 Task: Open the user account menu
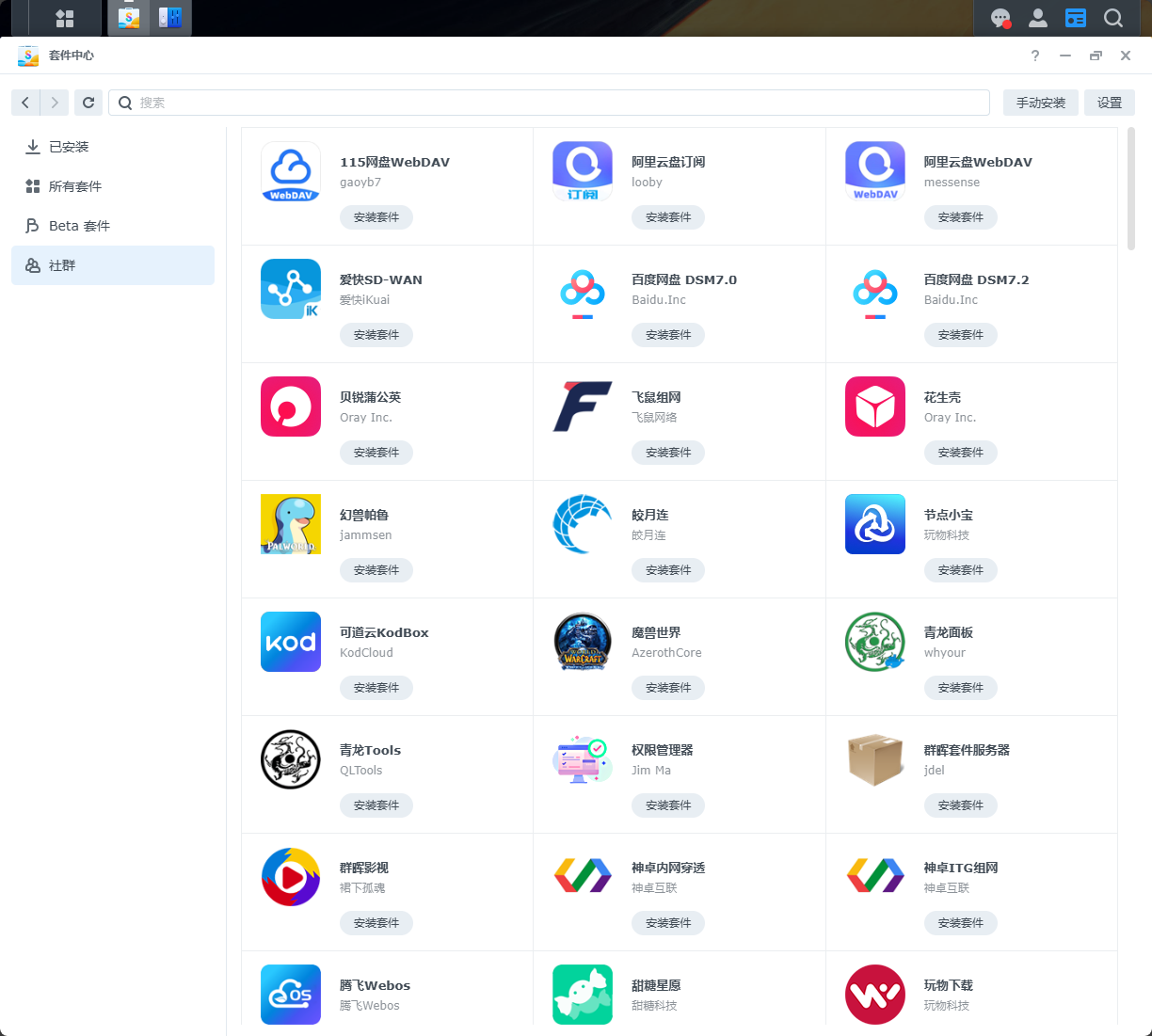pos(1038,18)
